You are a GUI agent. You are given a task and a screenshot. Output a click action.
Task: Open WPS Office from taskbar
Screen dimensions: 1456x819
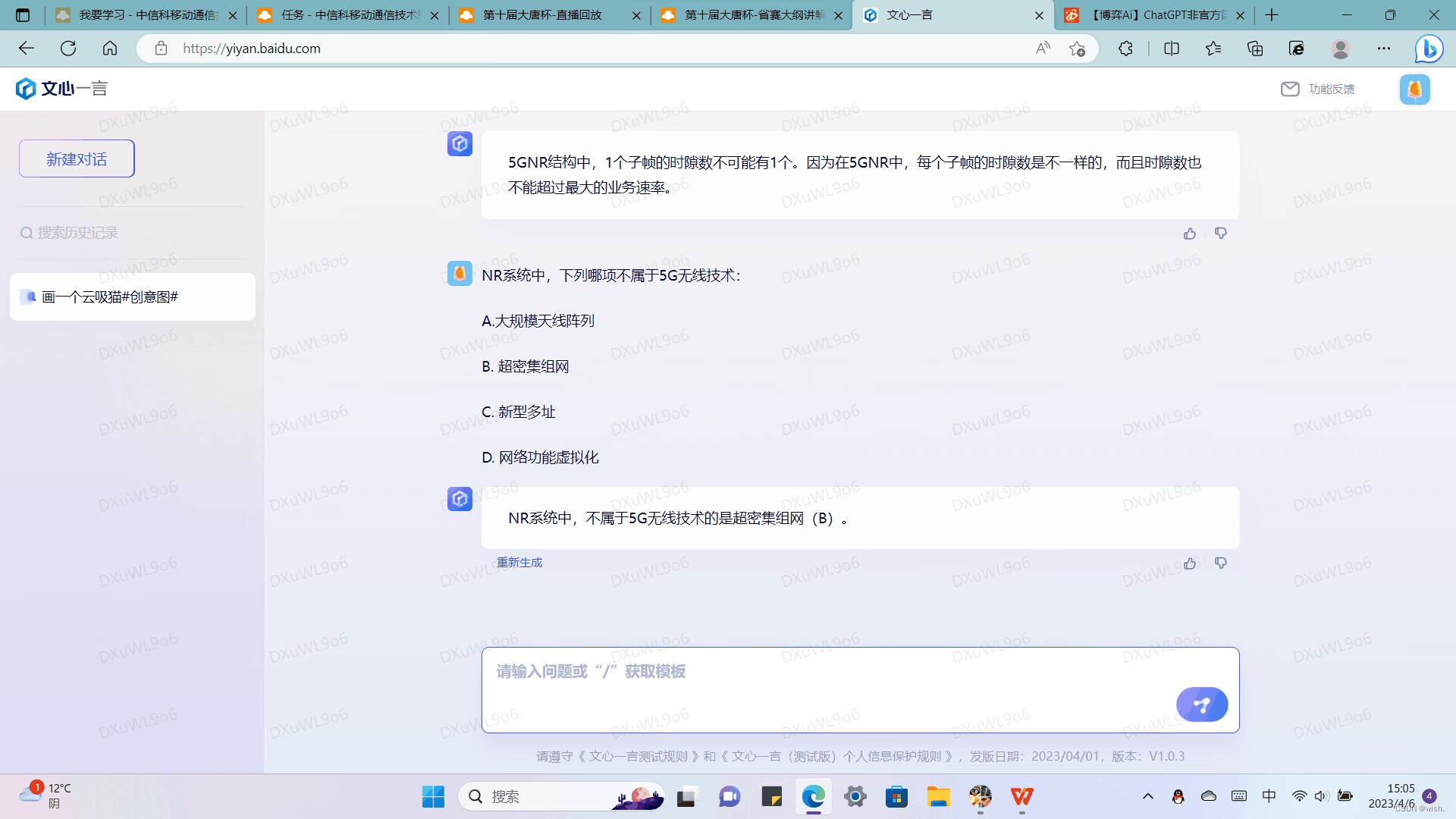point(1021,796)
